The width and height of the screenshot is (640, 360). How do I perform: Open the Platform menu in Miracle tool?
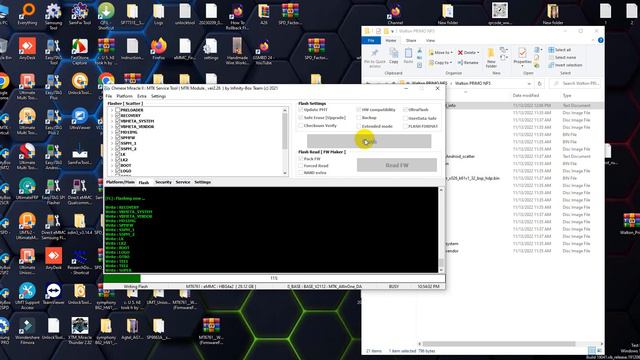[x=124, y=96]
